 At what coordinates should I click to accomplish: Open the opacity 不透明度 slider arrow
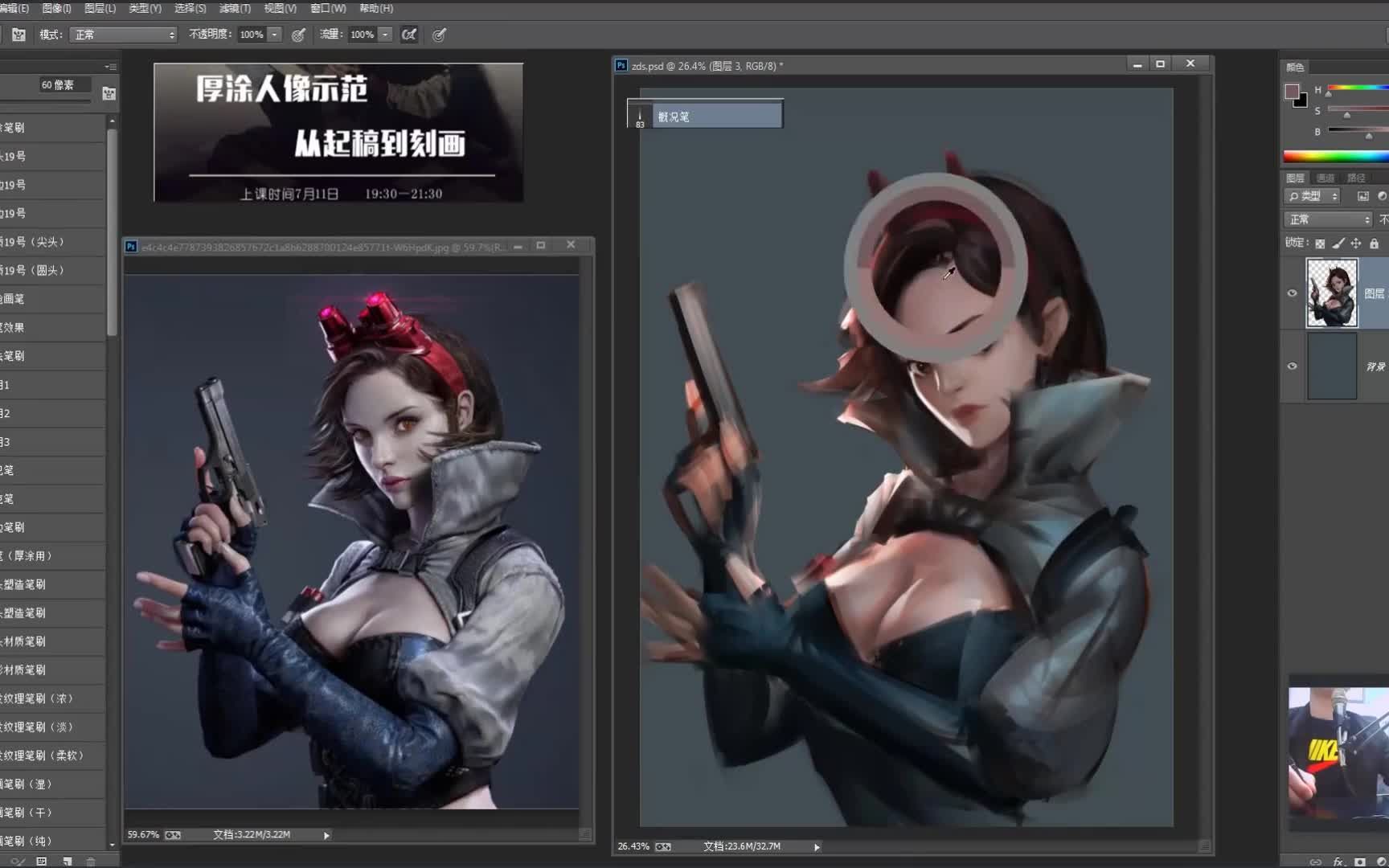pos(275,35)
